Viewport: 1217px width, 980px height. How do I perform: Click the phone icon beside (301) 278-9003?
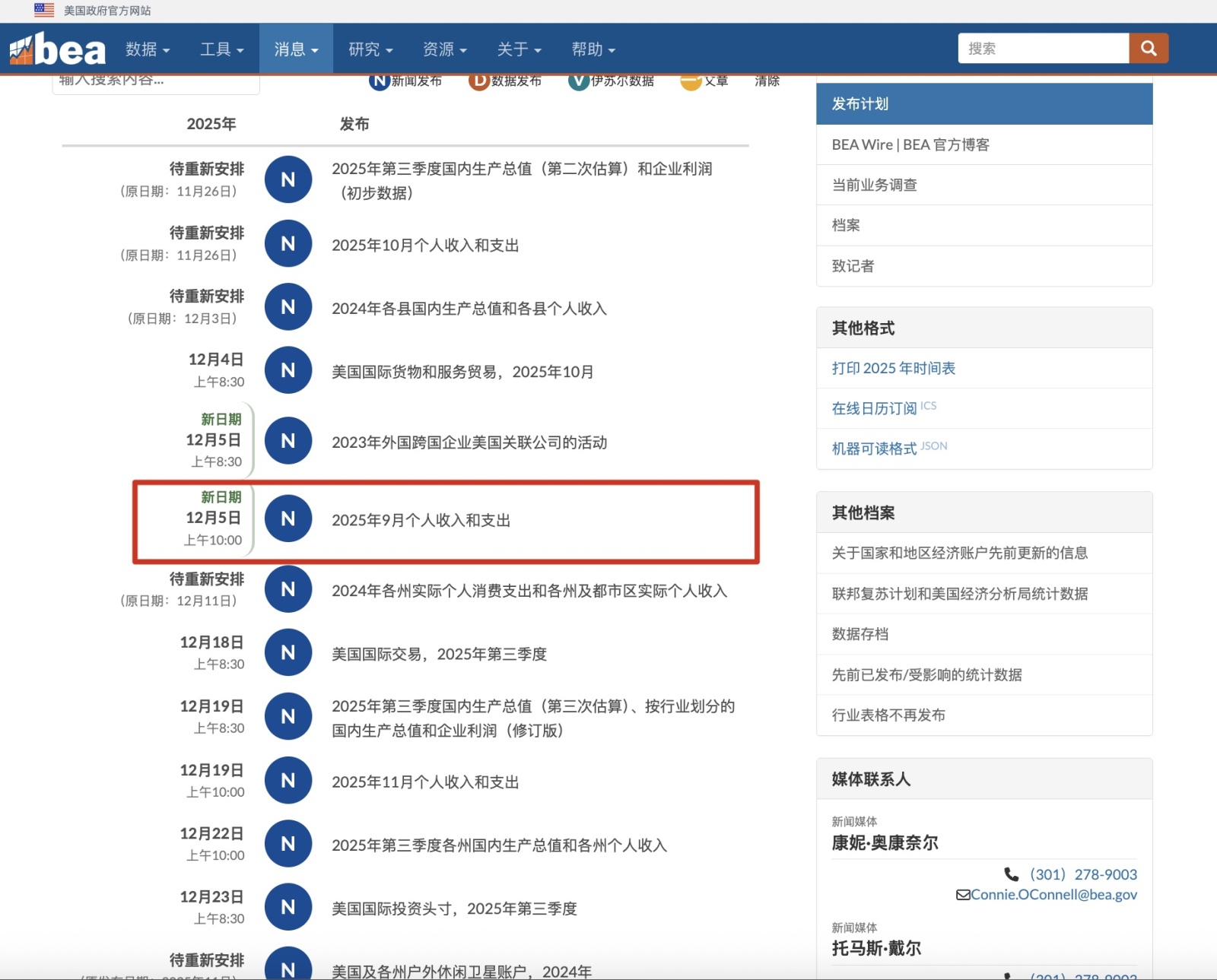[1011, 874]
